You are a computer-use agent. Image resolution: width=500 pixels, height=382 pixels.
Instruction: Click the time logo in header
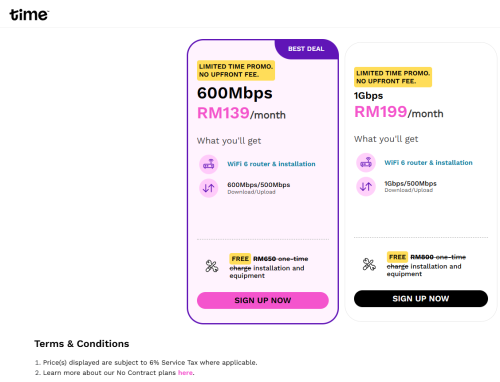(29, 15)
